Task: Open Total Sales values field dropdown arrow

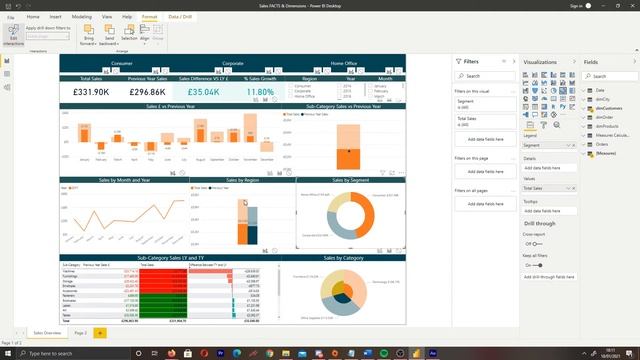Action: (x=568, y=188)
